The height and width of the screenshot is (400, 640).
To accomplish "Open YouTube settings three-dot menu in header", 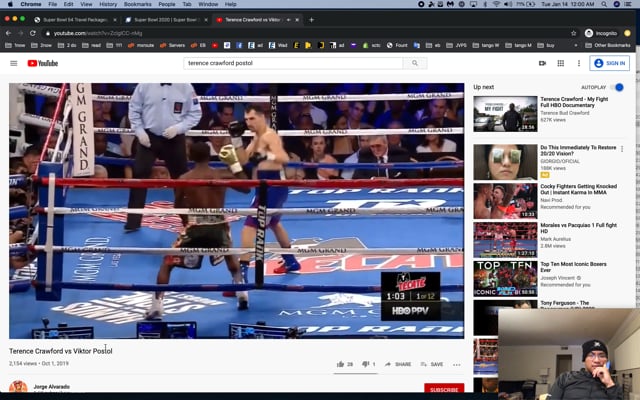I will (577, 63).
